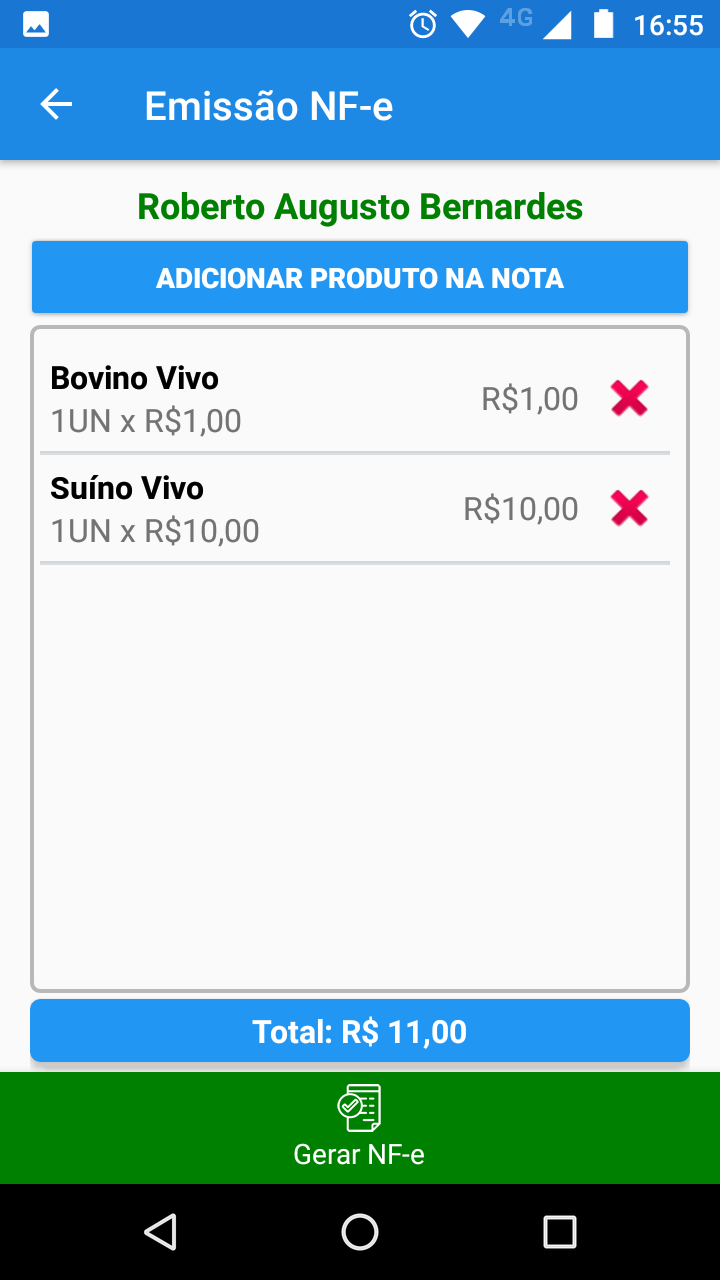
Task: Remove Bovino Vivo with its red X
Action: 629,399
